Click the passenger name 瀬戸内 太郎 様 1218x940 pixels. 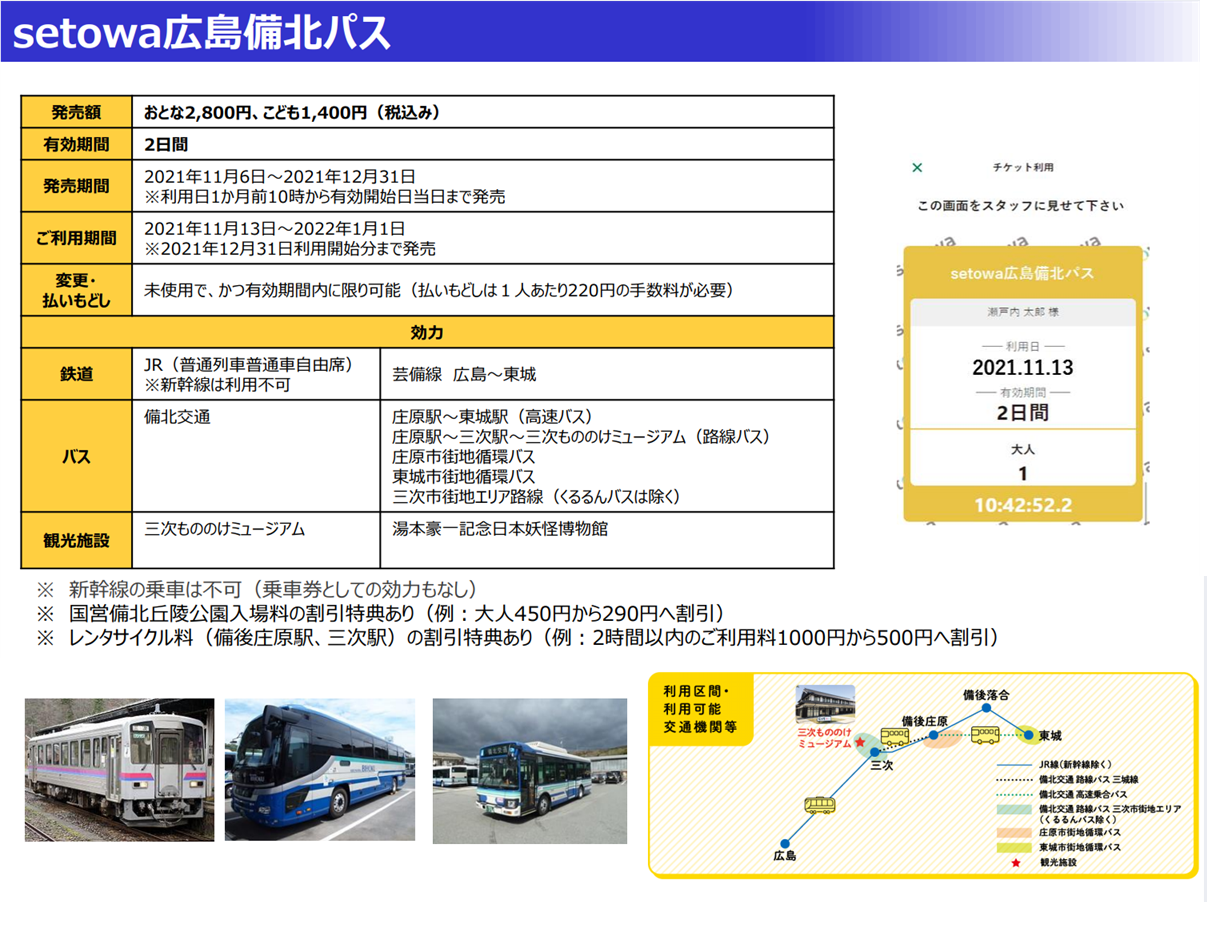[1022, 312]
